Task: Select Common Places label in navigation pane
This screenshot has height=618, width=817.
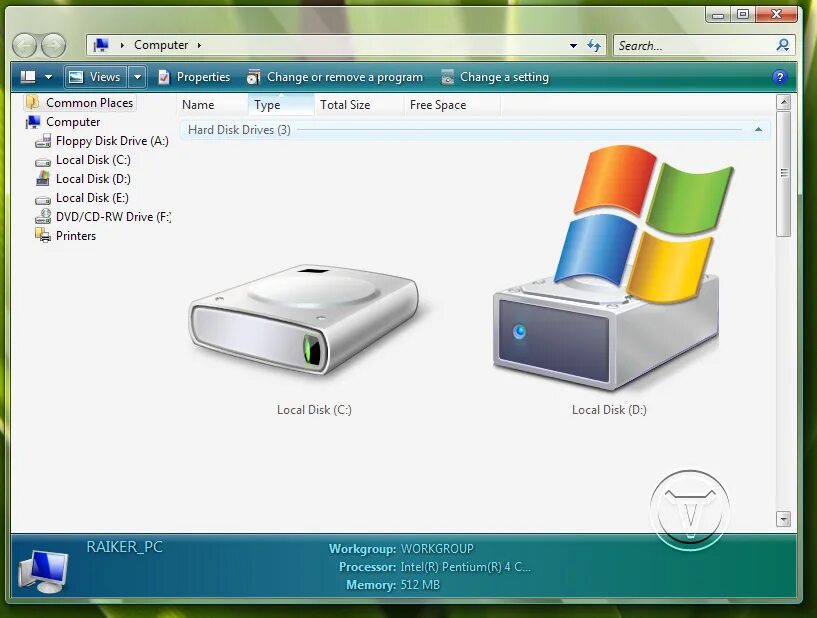Action: pyautogui.click(x=90, y=103)
